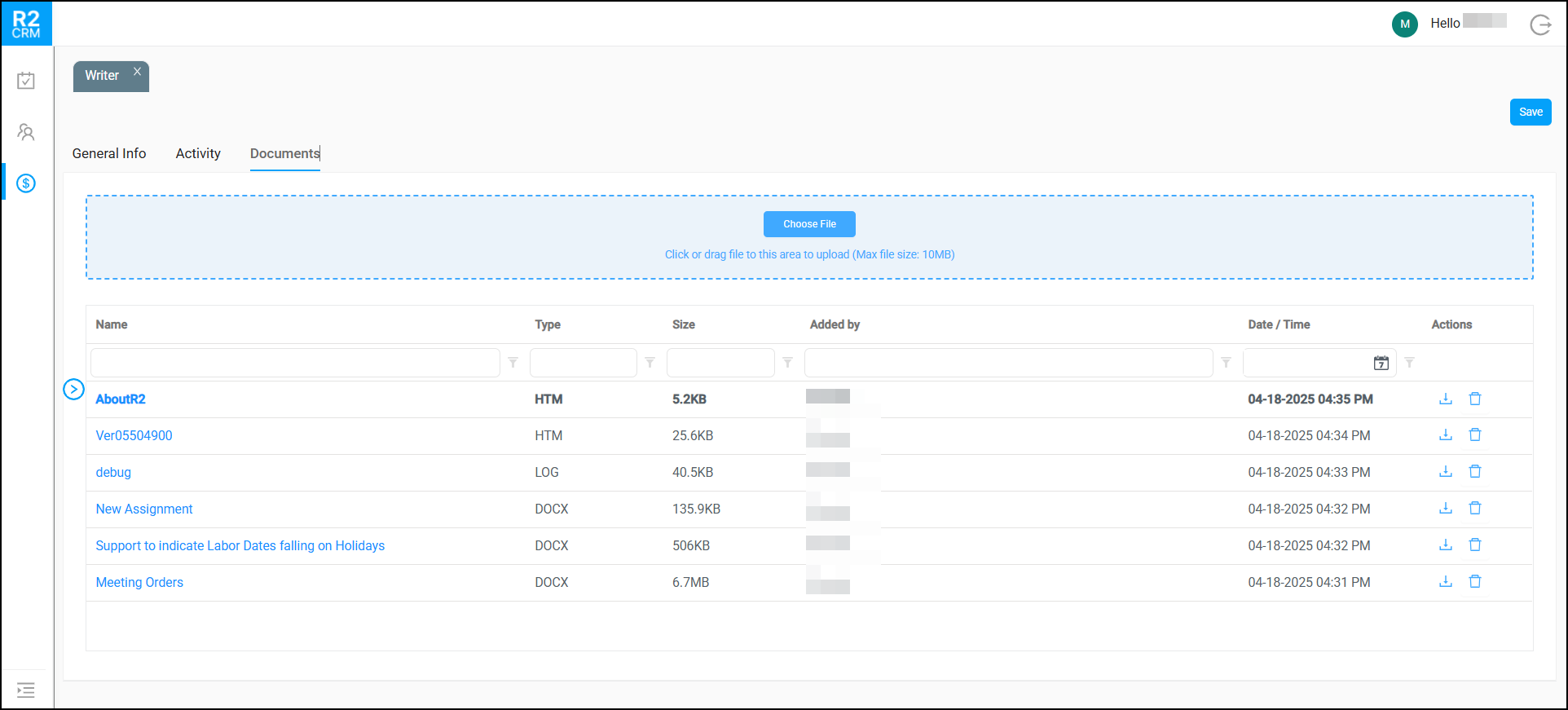1568x710 pixels.
Task: Open the Added by filter options
Action: pos(1226,363)
